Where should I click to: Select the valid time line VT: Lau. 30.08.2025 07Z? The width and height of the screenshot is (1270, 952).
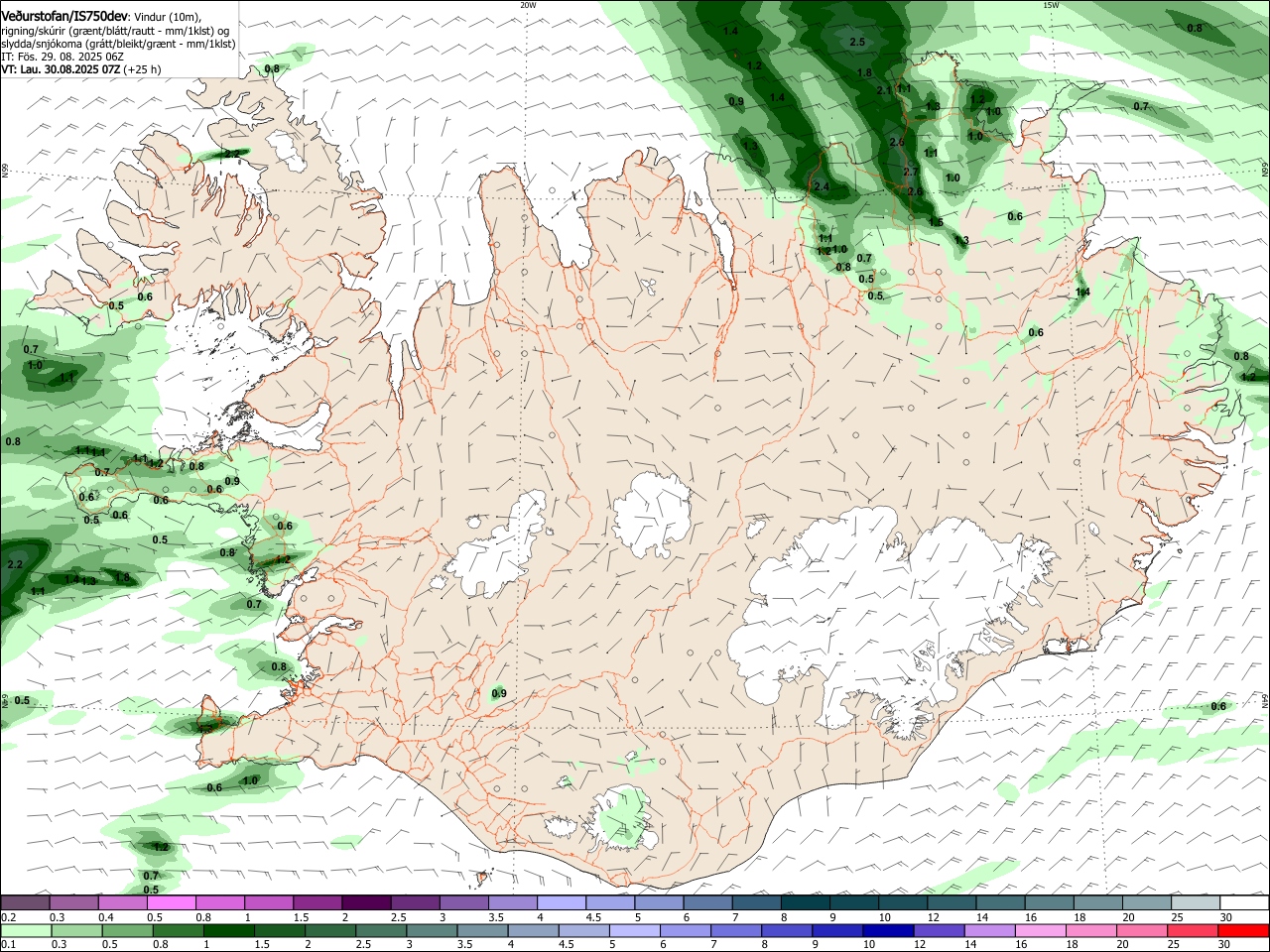click(x=61, y=69)
